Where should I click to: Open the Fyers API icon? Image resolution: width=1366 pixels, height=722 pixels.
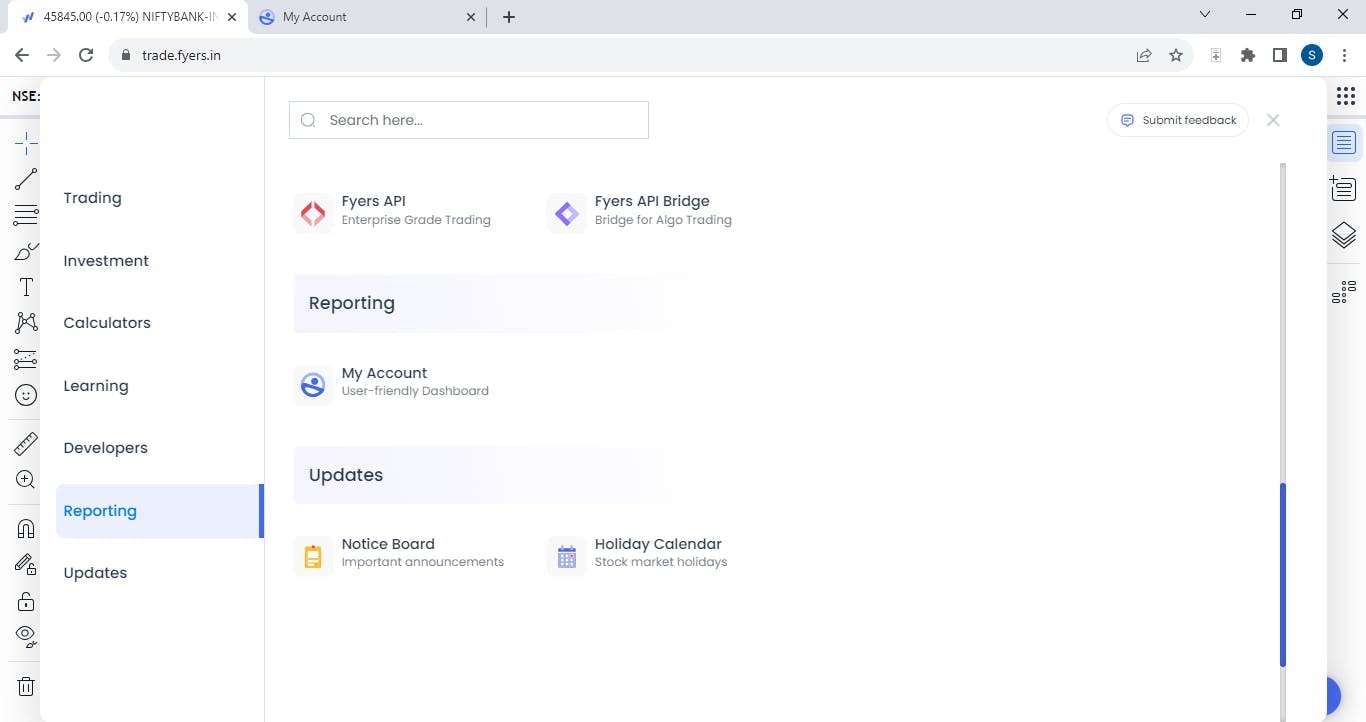pos(313,213)
